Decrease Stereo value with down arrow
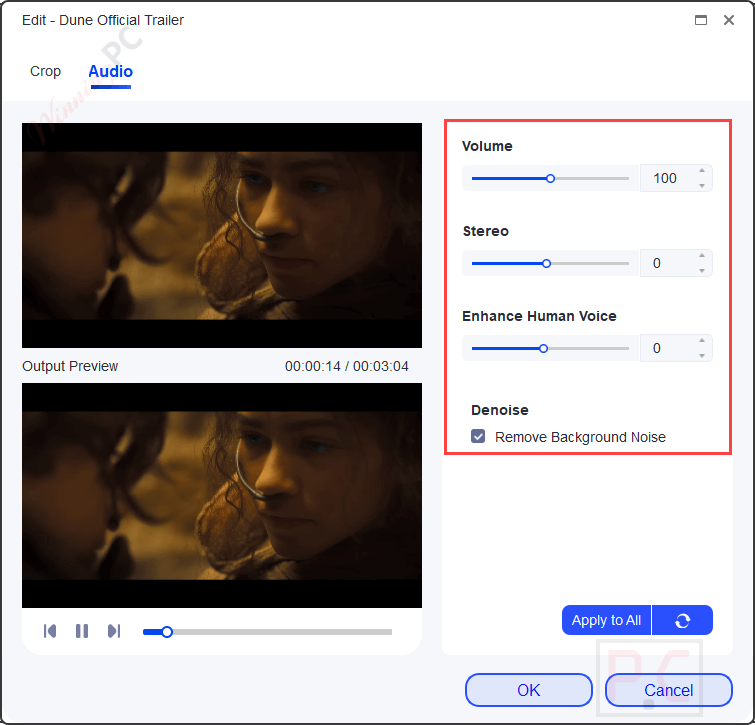This screenshot has height=725, width=755. [x=702, y=271]
